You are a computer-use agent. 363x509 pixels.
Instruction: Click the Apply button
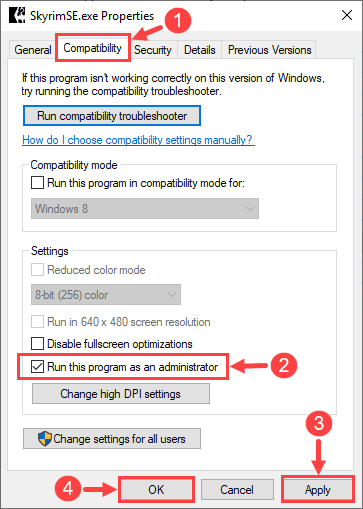[318, 490]
